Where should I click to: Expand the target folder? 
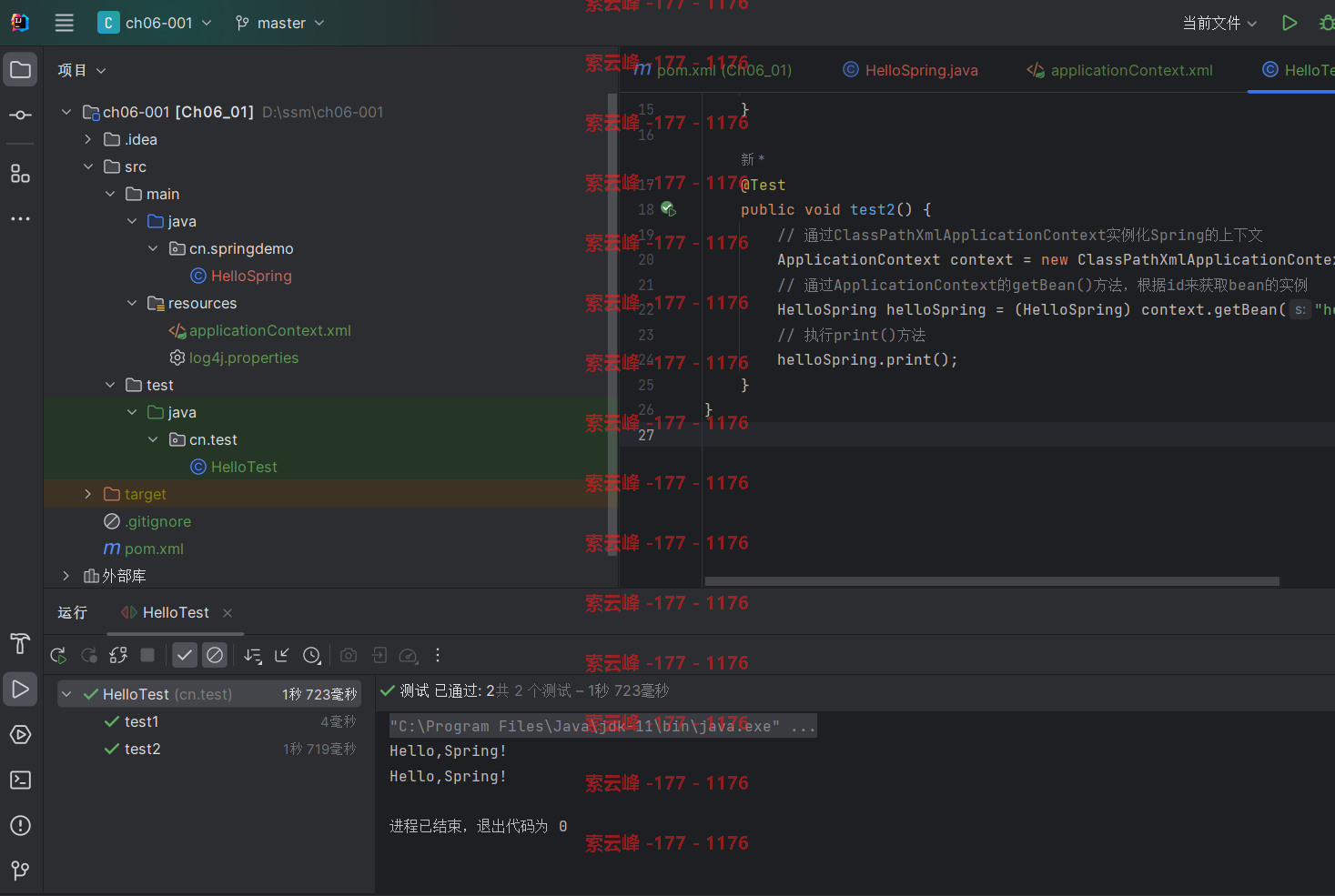coord(88,494)
